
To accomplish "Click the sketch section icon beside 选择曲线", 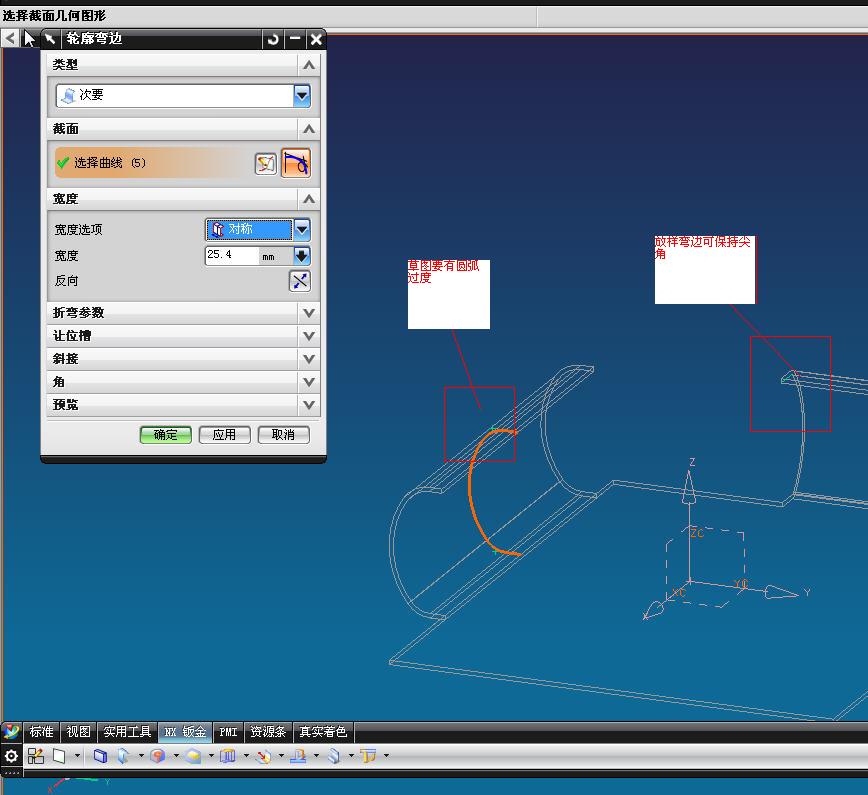I will point(266,164).
